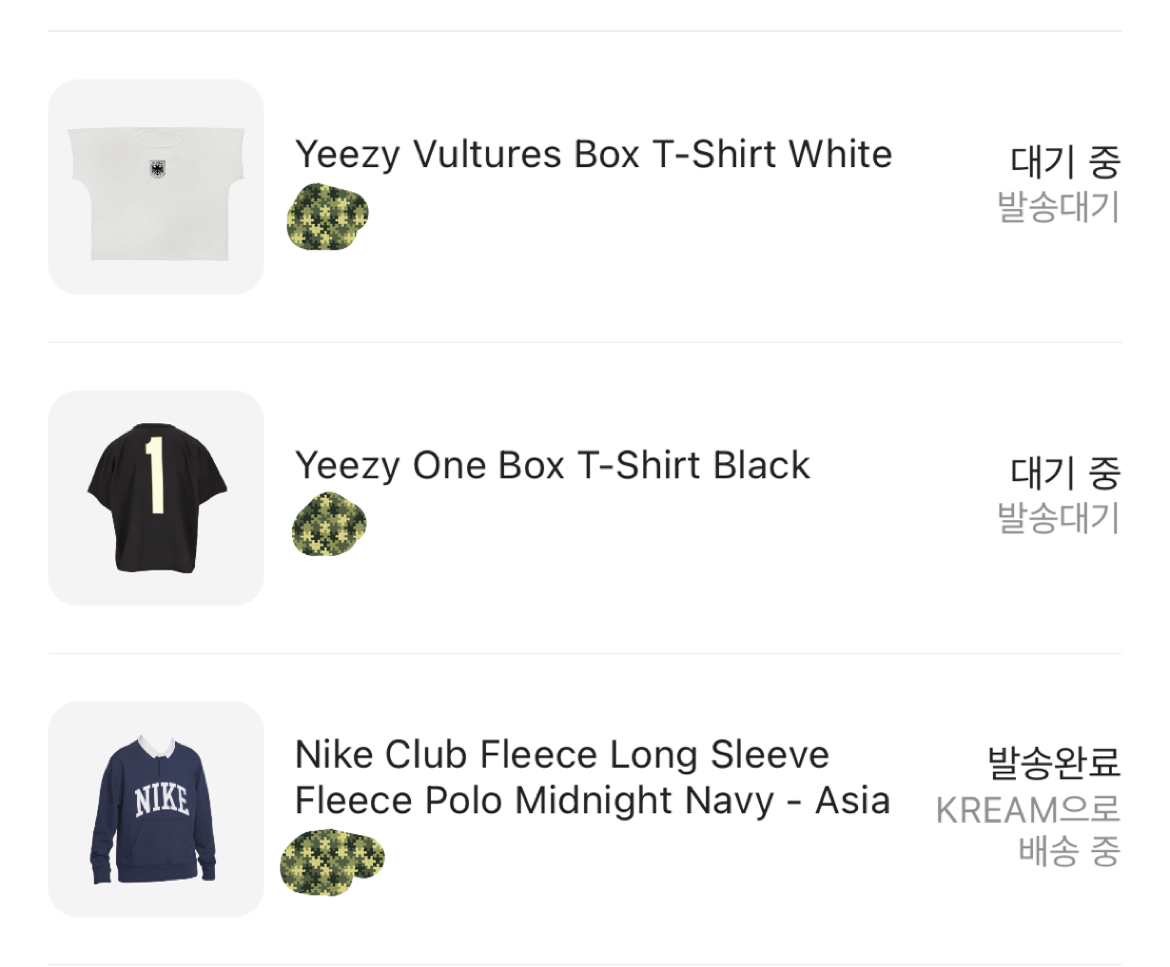Open the navy Nike polo thumbnail
The height and width of the screenshot is (967, 1170).
(155, 809)
